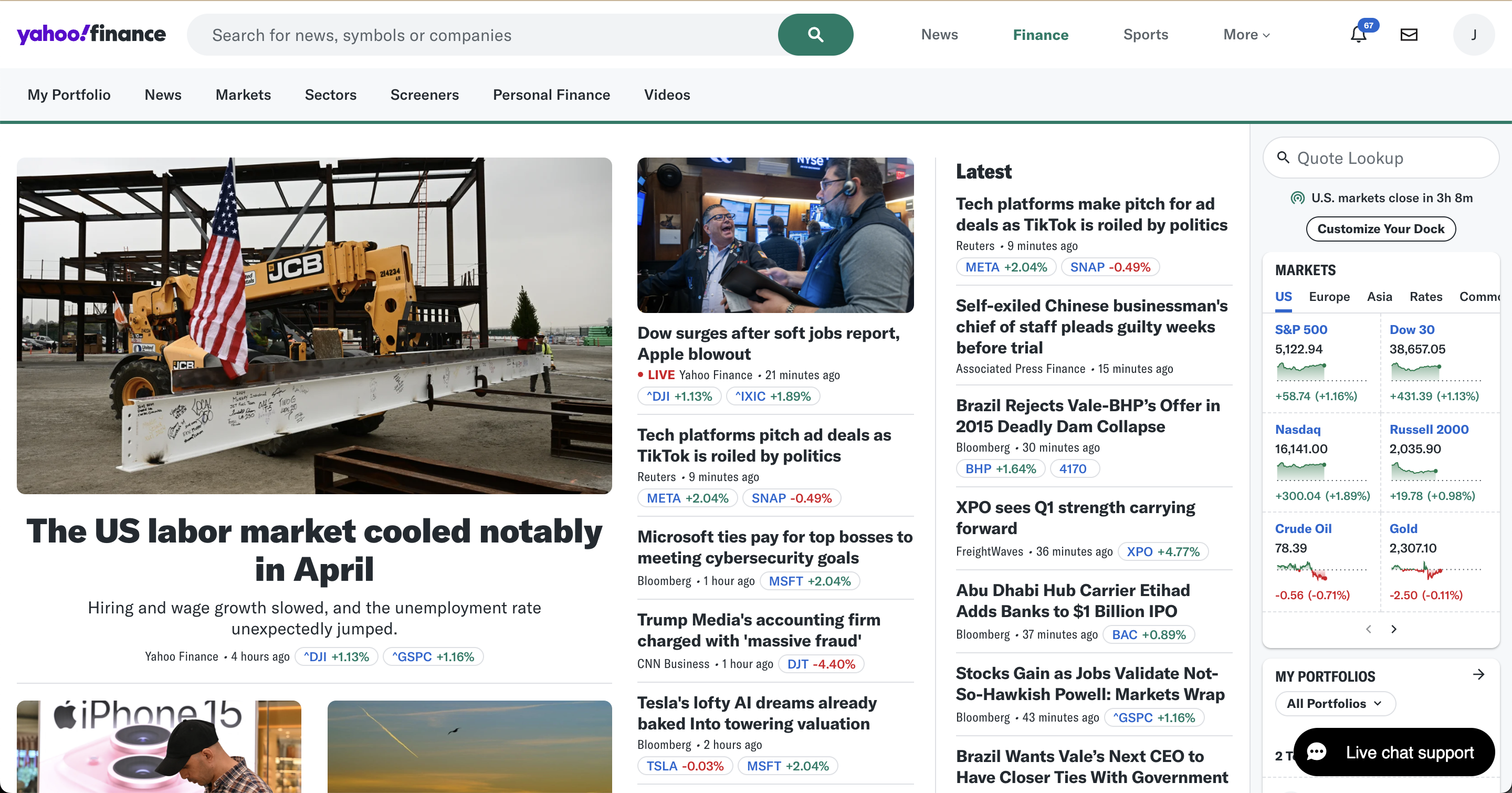Open Brazil Rejects Vale-BHP's Offer story
The image size is (1512, 793).
1088,415
